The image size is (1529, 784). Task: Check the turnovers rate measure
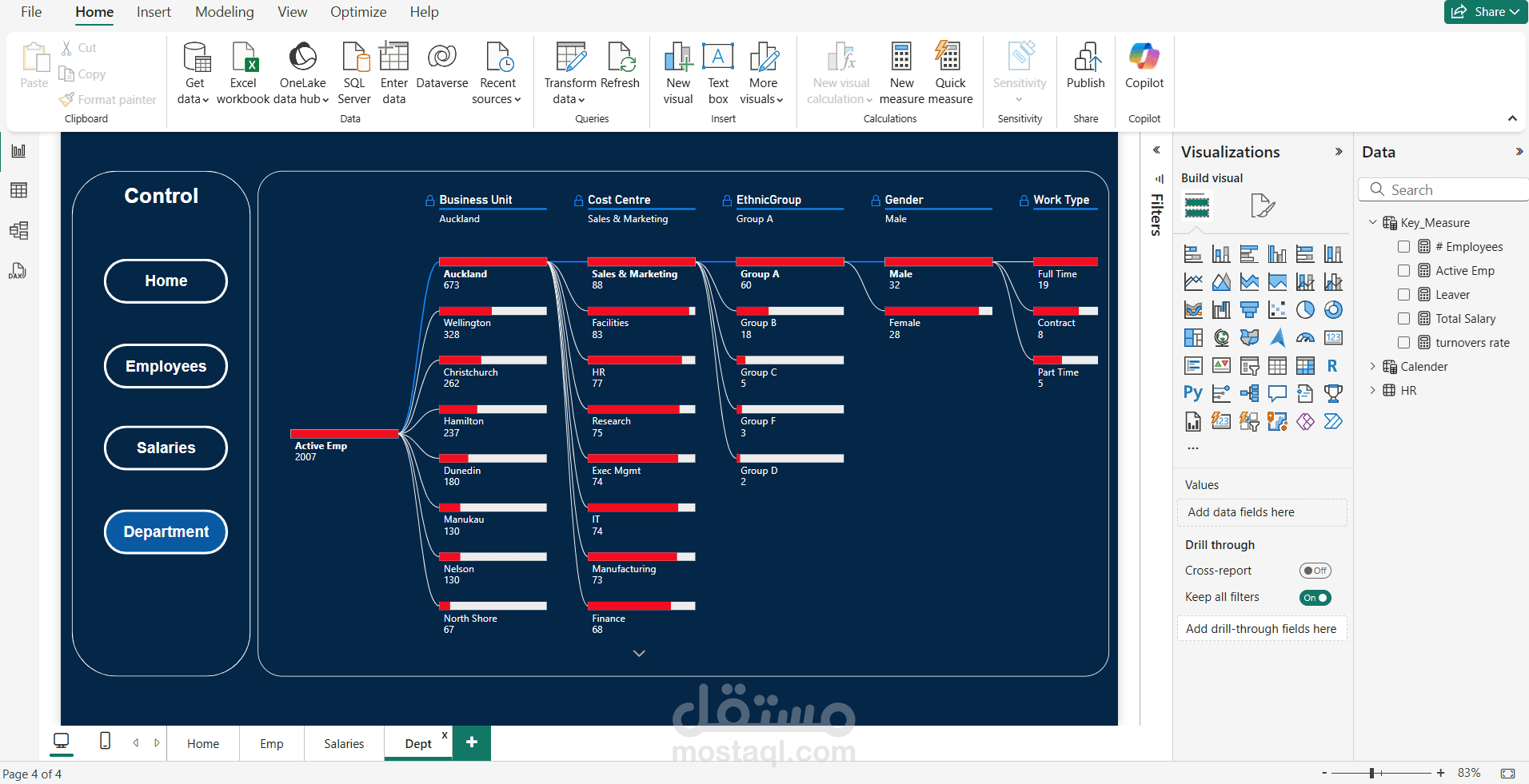click(1403, 343)
